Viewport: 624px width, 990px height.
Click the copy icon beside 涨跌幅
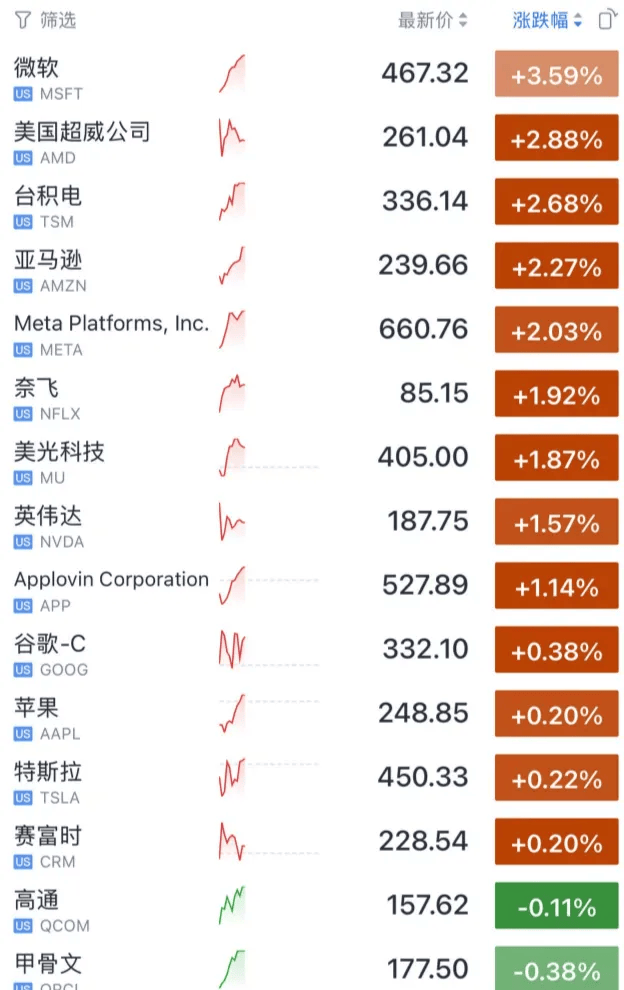tap(606, 20)
